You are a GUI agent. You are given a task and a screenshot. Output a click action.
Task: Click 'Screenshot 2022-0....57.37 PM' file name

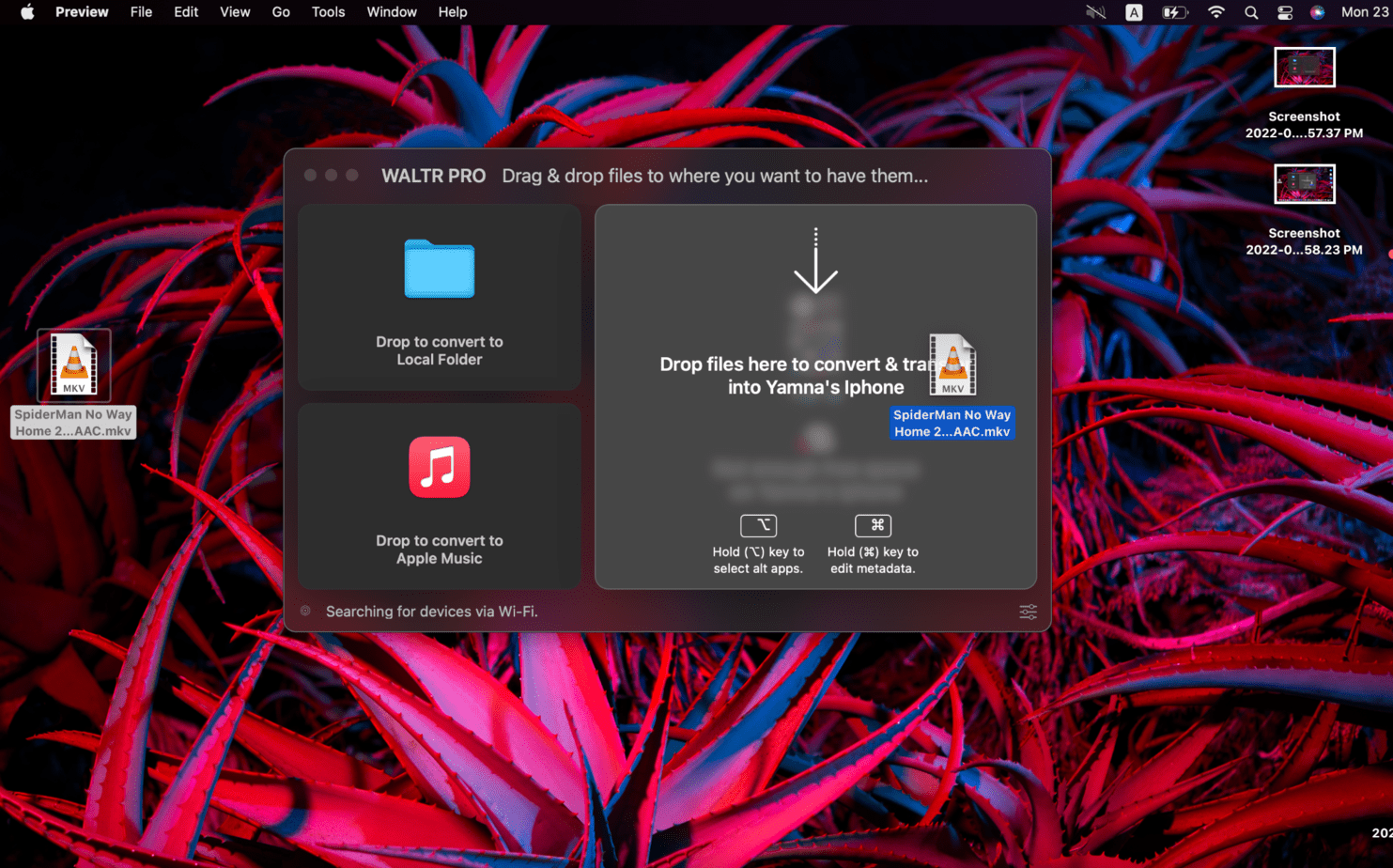pyautogui.click(x=1304, y=125)
